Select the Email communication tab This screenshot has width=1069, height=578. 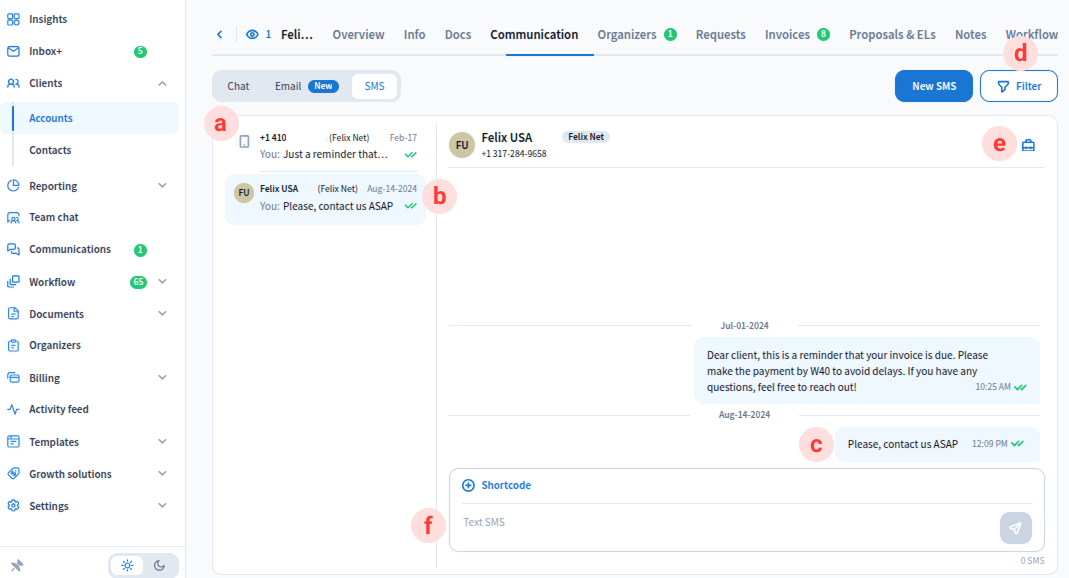point(306,86)
